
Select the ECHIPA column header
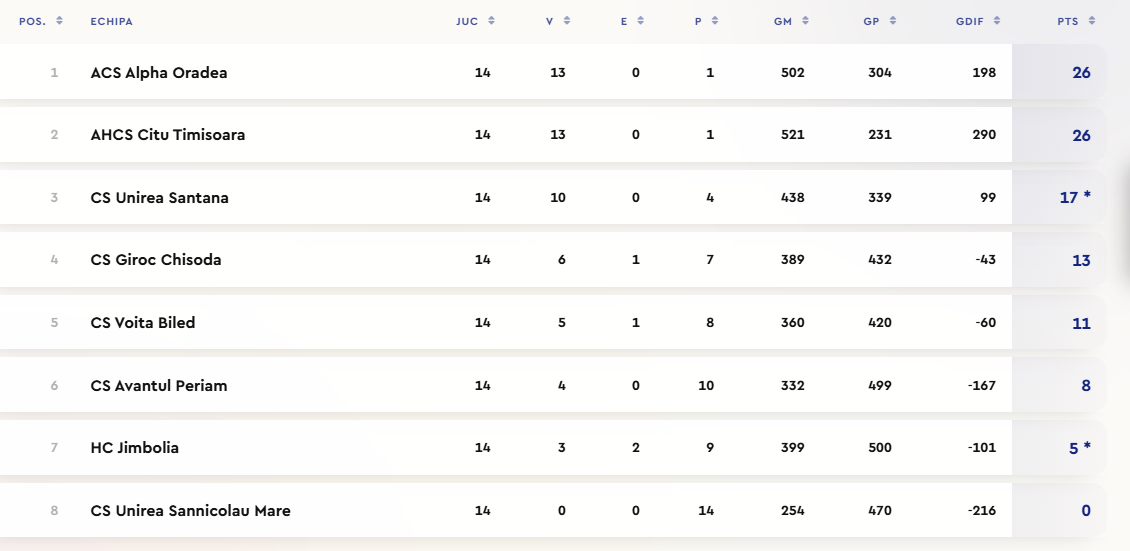[111, 21]
